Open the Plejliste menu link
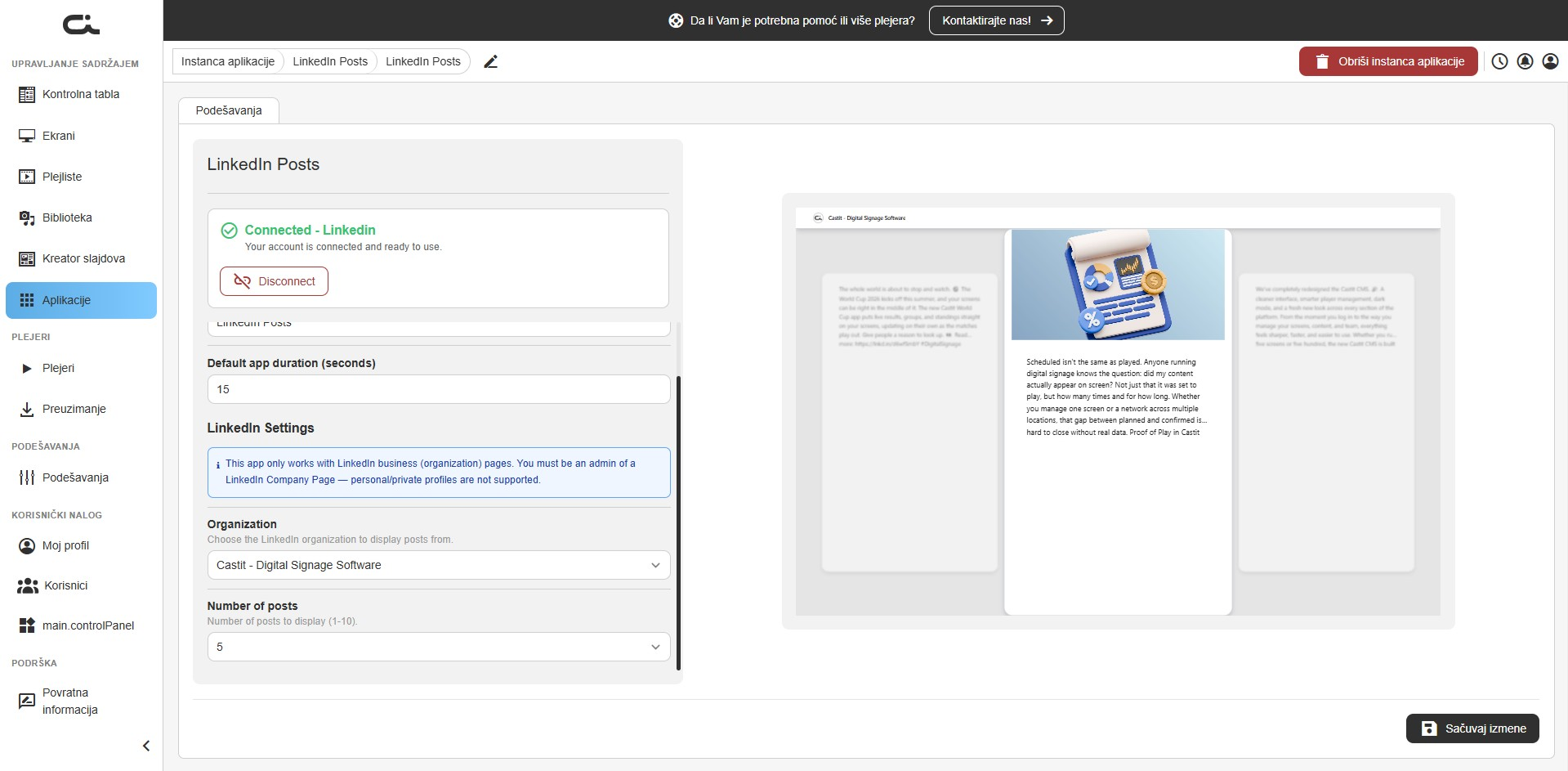 [x=81, y=177]
